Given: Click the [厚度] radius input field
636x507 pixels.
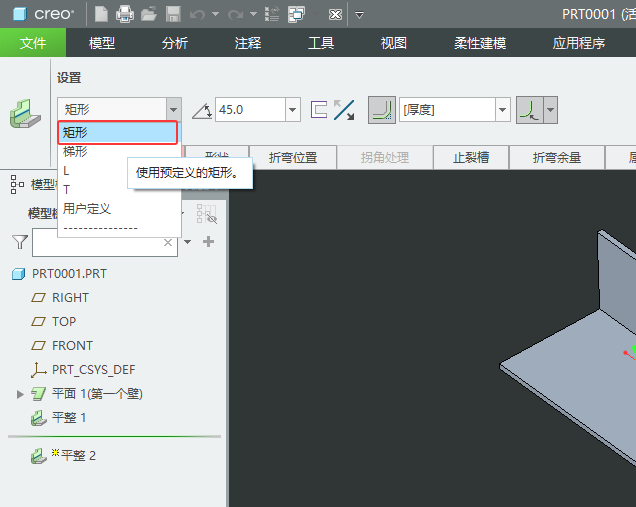Looking at the screenshot, I should [x=447, y=110].
